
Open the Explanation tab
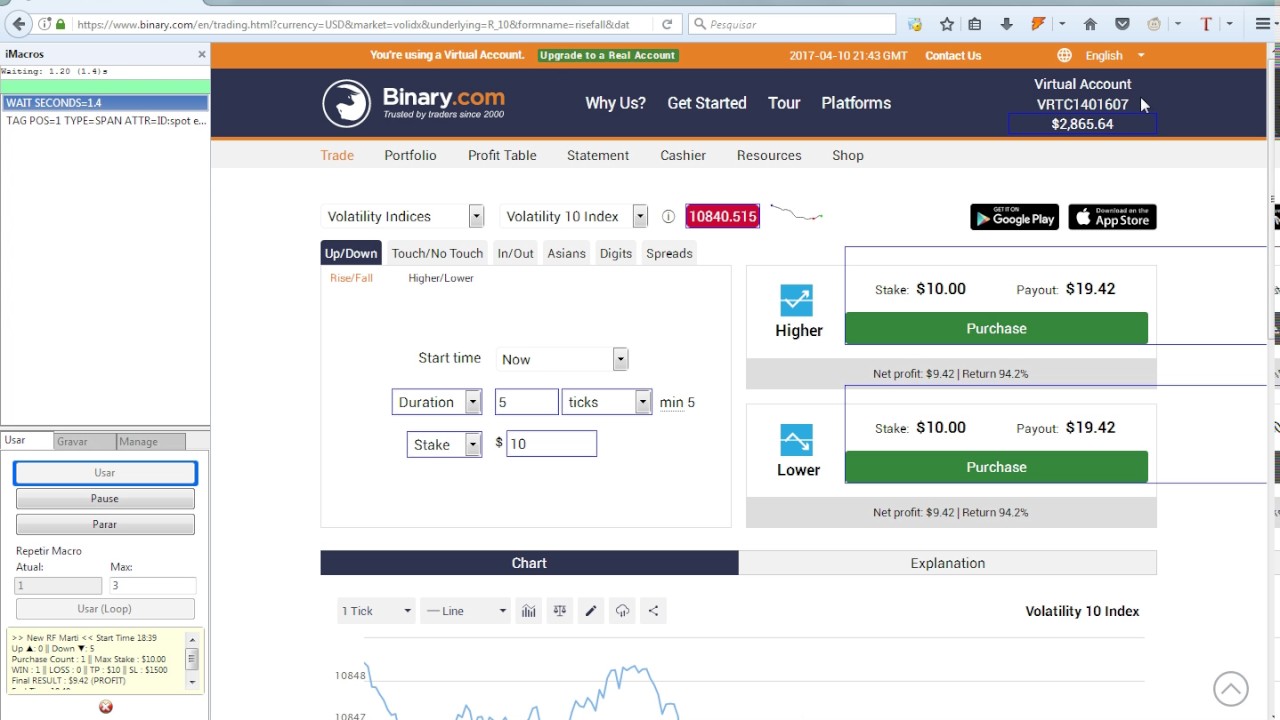948,563
